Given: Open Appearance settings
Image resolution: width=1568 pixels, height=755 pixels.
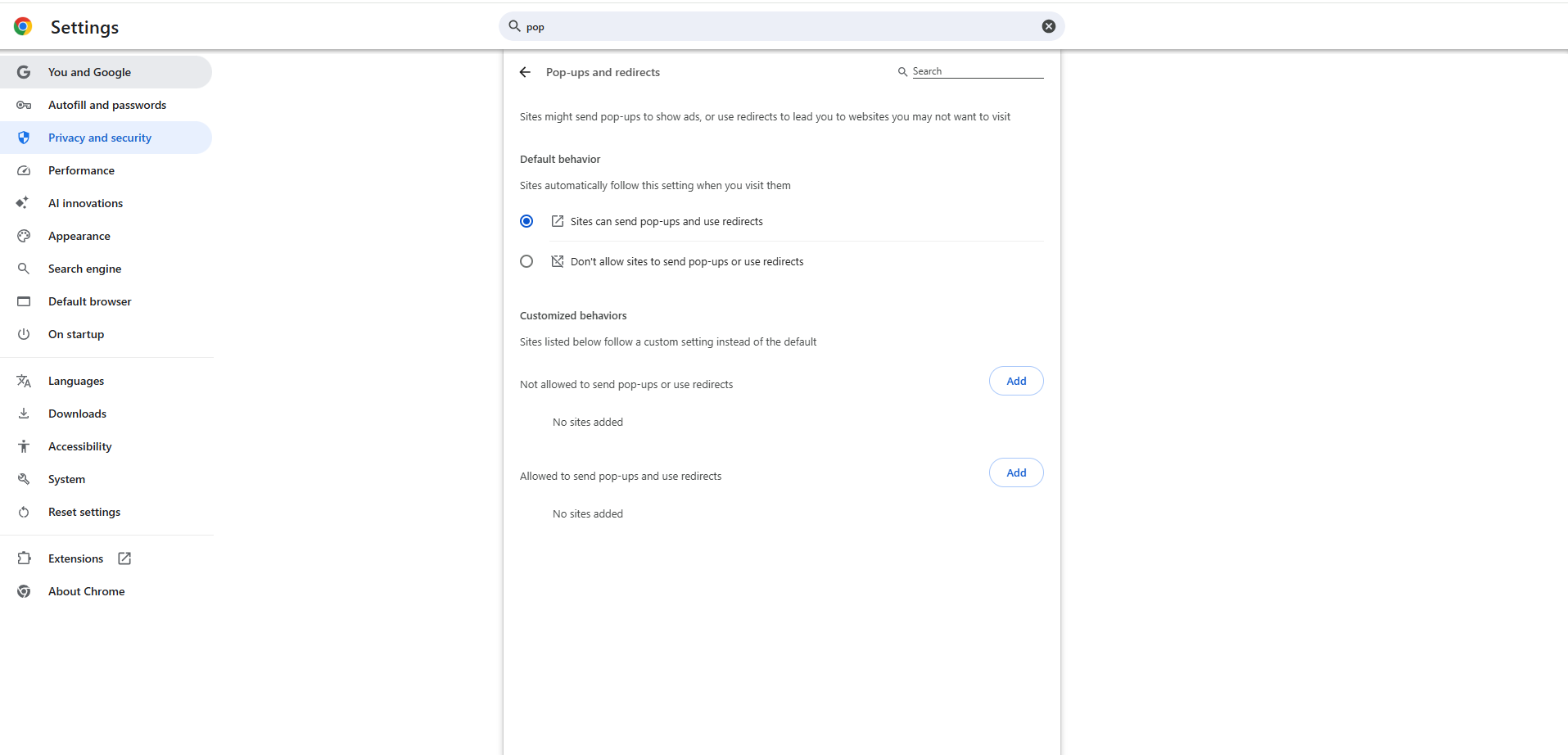Looking at the screenshot, I should [x=106, y=236].
